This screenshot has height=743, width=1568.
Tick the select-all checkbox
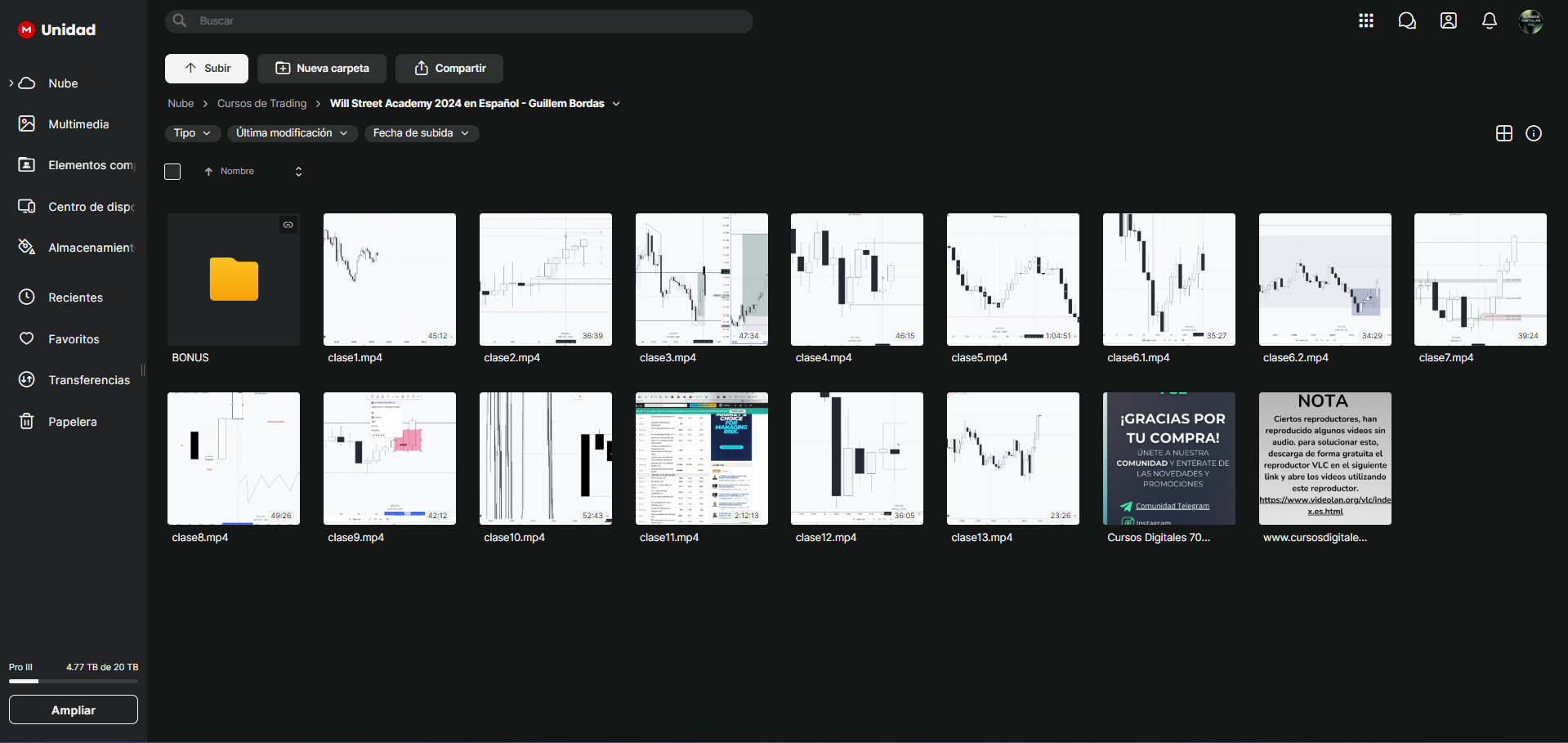[172, 172]
